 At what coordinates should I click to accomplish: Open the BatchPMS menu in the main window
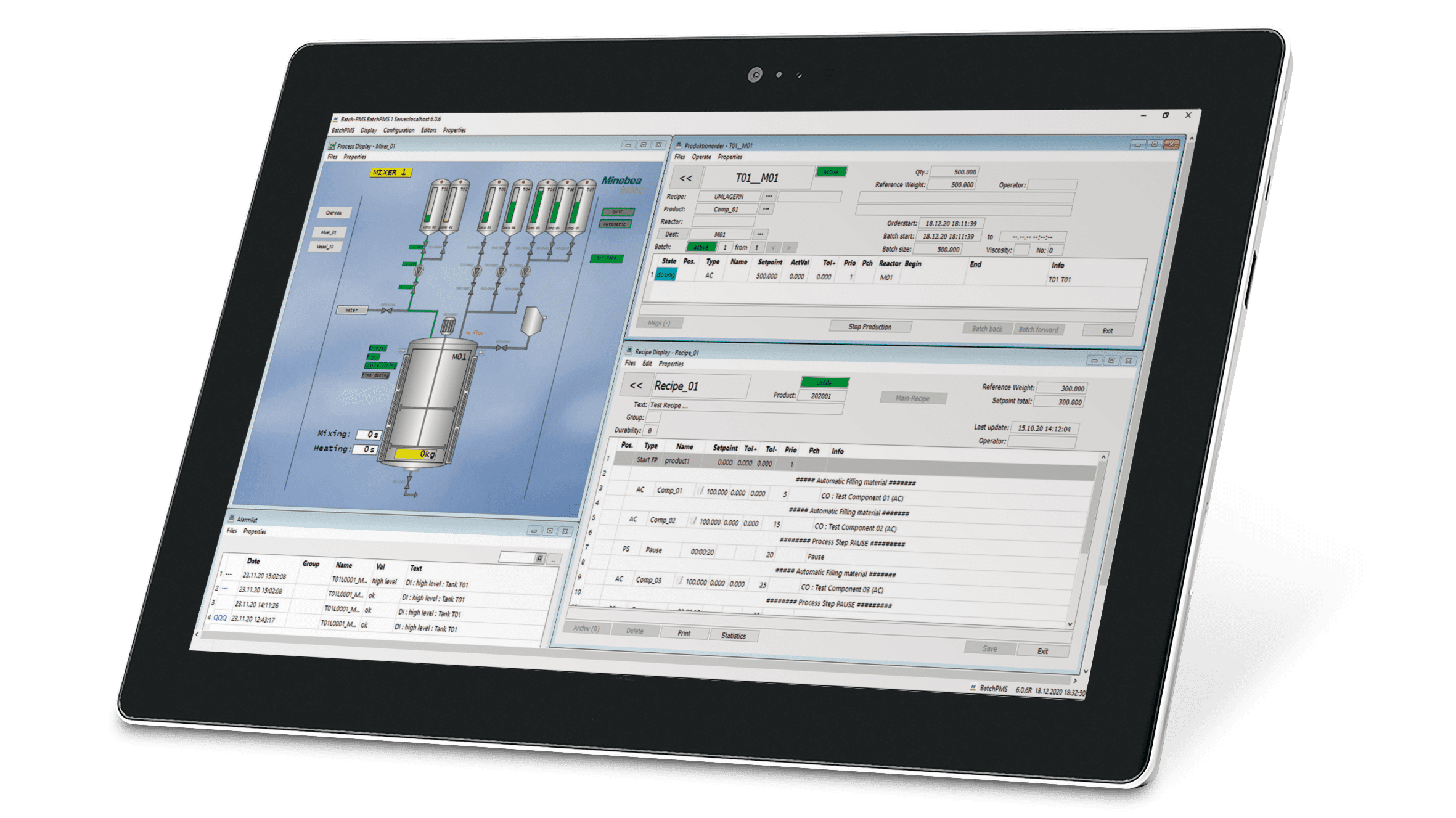click(343, 131)
